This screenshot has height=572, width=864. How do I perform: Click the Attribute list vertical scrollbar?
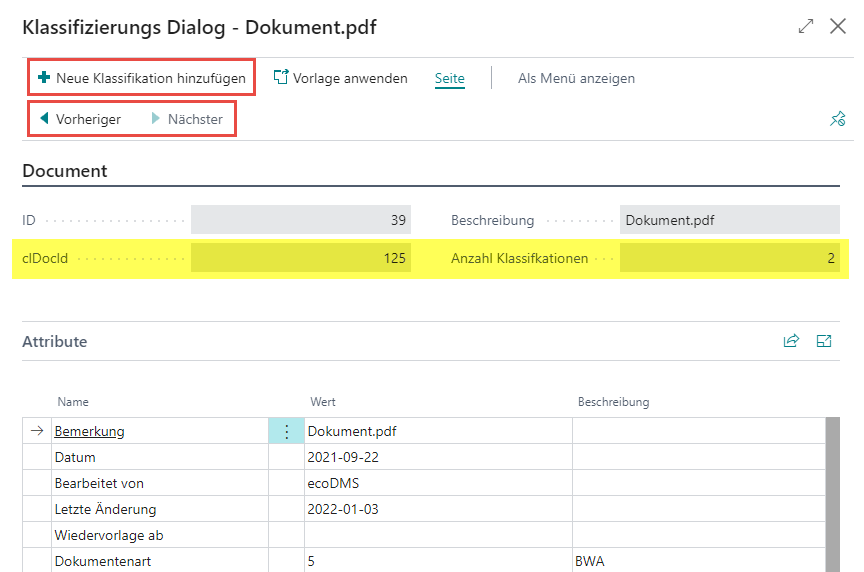pyautogui.click(x=833, y=494)
